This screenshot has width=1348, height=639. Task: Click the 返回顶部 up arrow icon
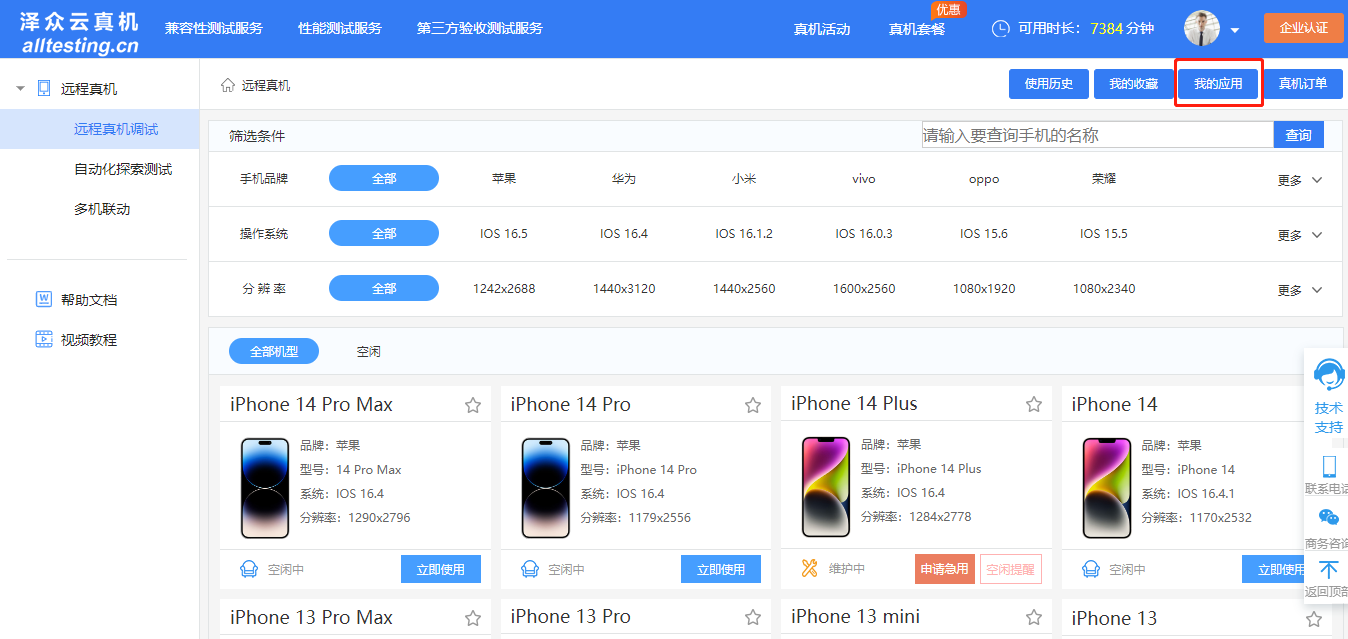(1329, 569)
